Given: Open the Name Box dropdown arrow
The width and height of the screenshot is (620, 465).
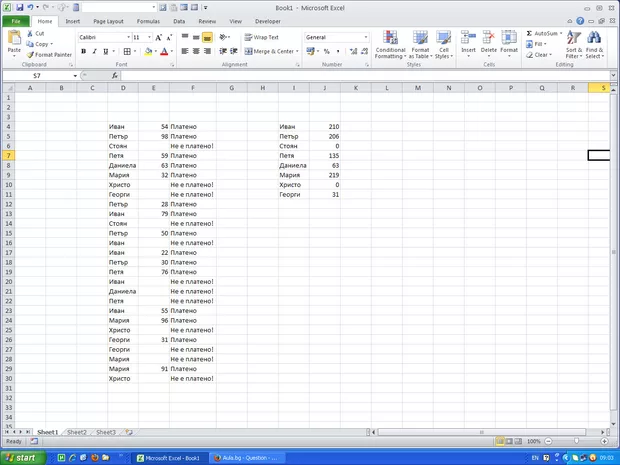Looking at the screenshot, I should point(74,76).
